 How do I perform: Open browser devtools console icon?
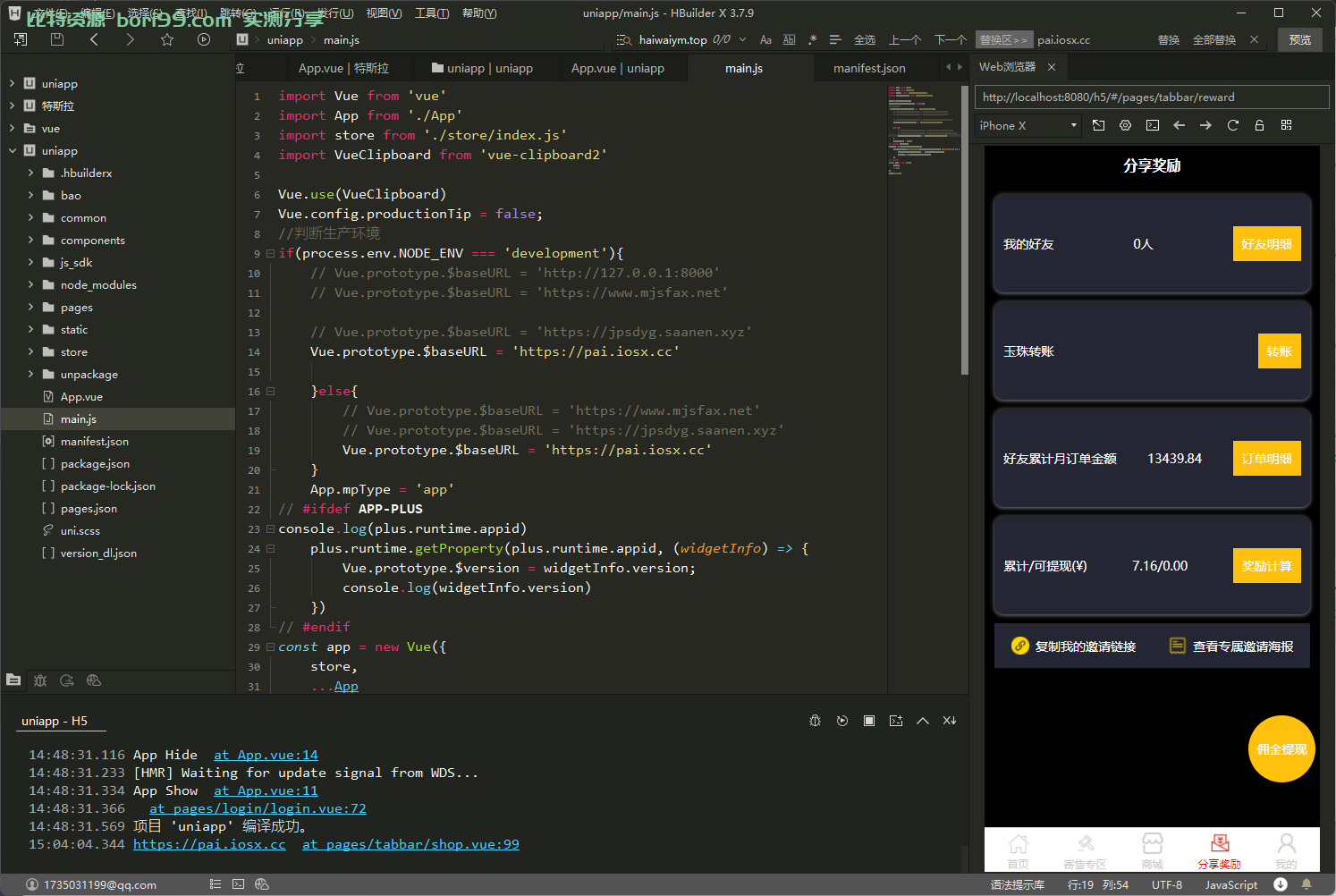(x=1153, y=125)
